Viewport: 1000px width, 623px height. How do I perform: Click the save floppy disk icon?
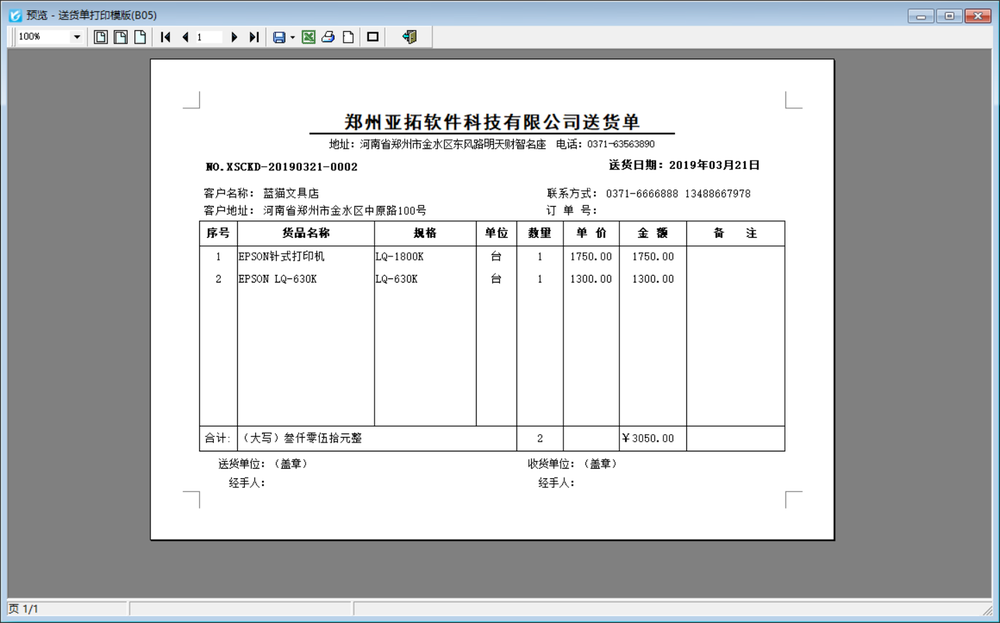(279, 37)
